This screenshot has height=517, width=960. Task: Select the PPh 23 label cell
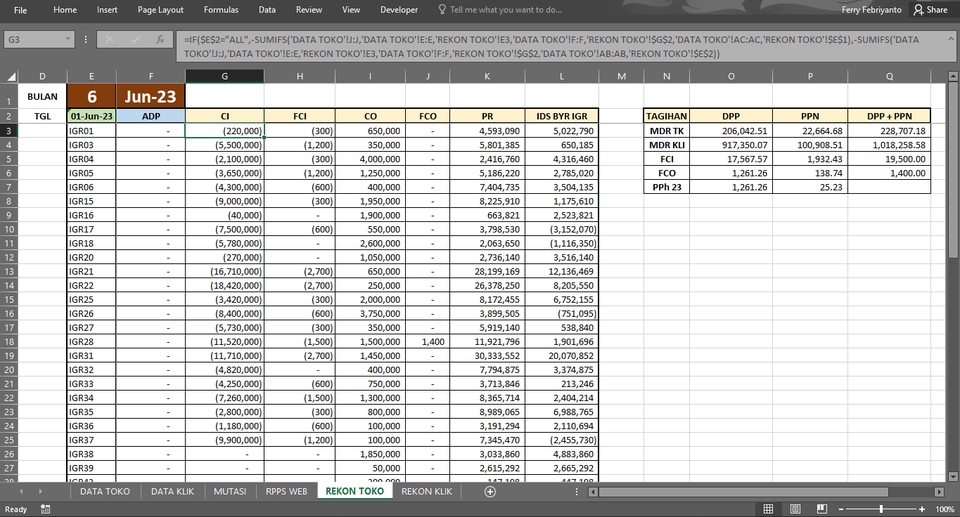point(666,187)
